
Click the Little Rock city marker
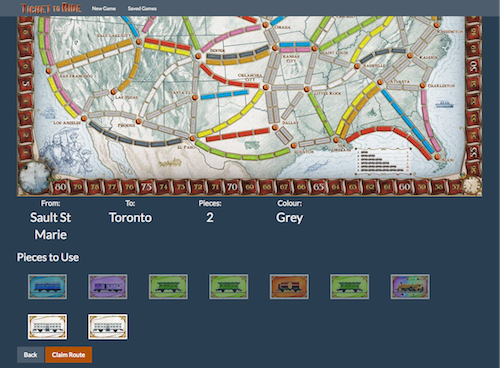tap(307, 89)
